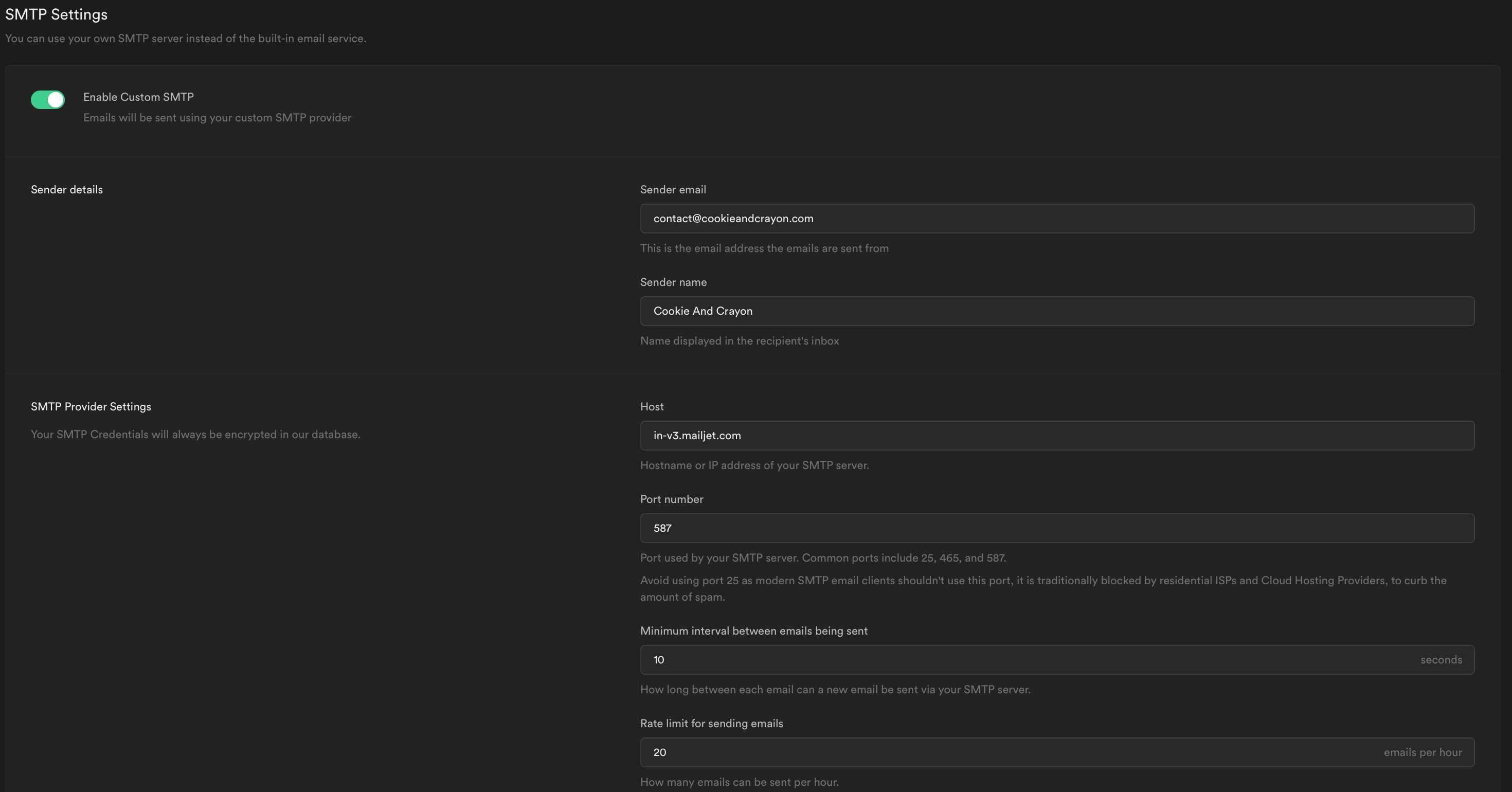Select the Host field label
Screen dimensions: 1512x792
click(652, 406)
